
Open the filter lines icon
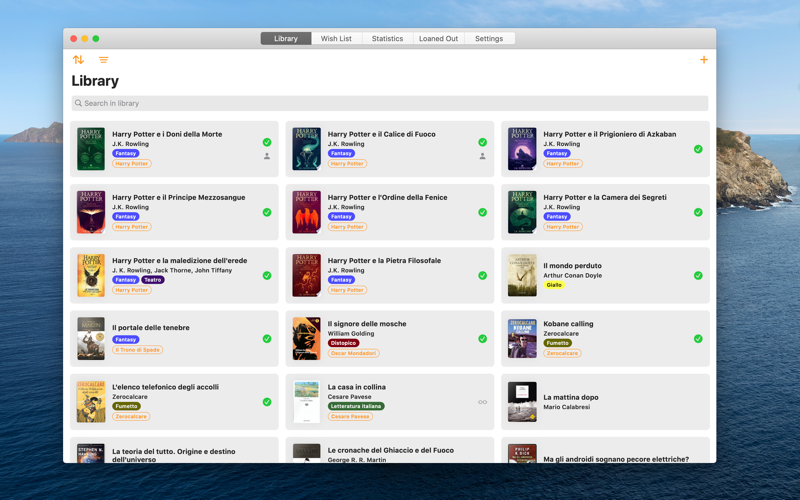coord(104,60)
